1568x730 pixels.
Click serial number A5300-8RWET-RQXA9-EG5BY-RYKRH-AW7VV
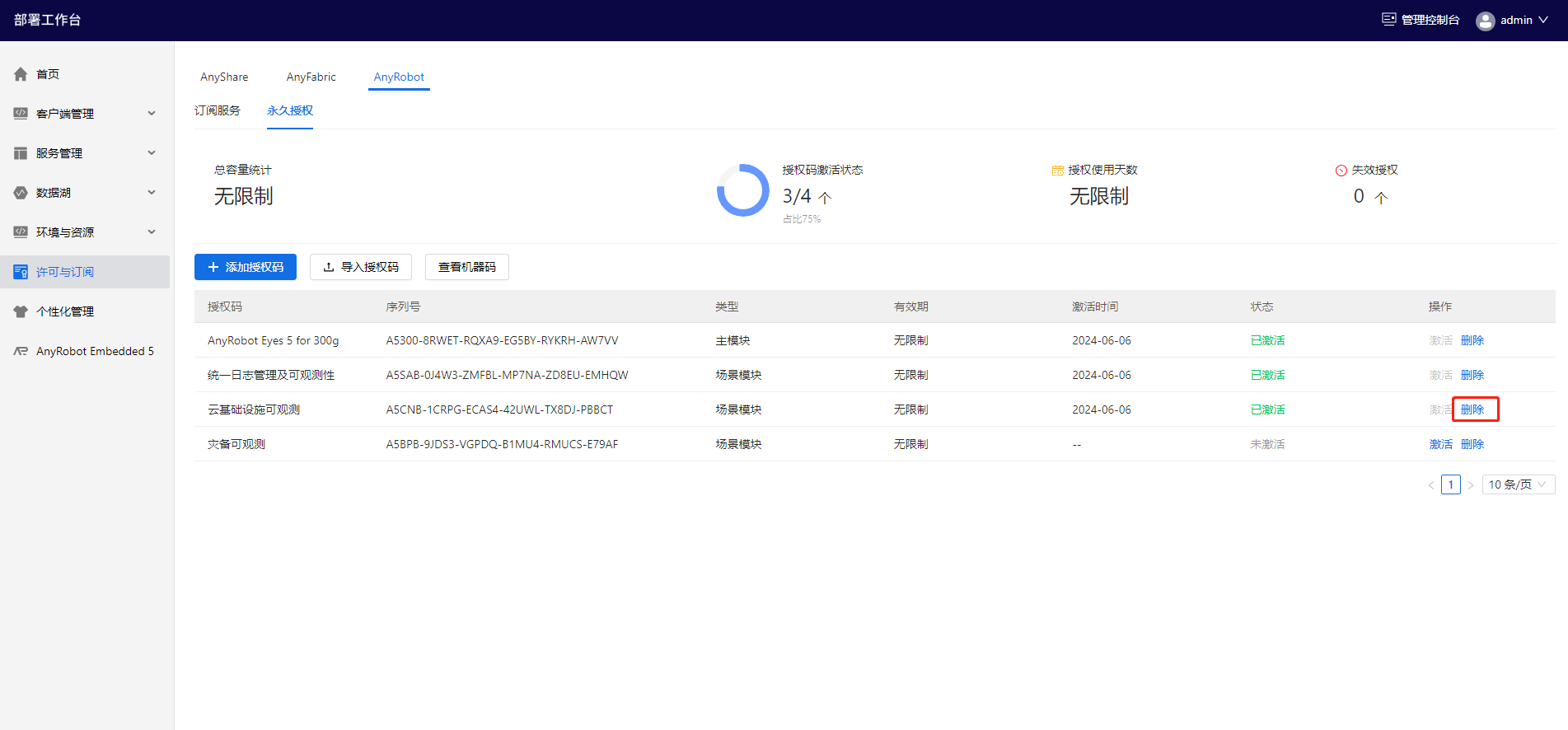(x=502, y=340)
